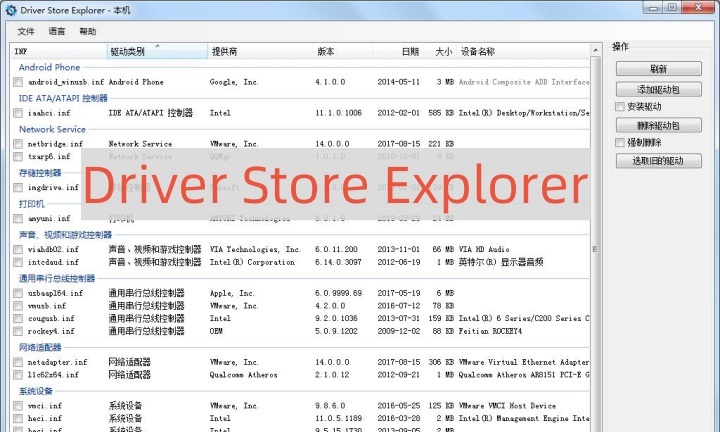
Task: Select the rockey4.inf file name
Action: coord(51,331)
